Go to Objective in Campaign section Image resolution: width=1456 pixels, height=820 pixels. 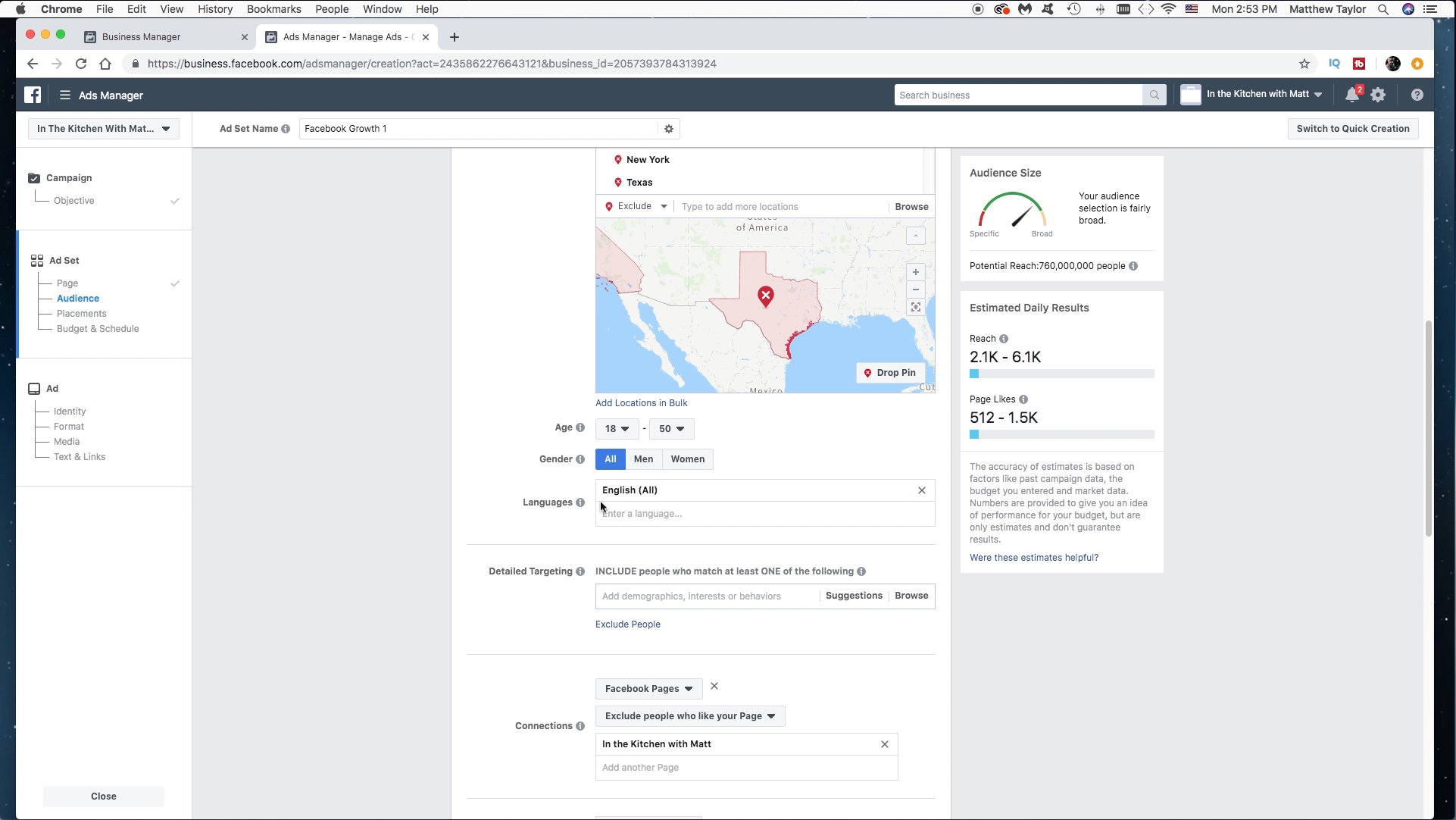pos(74,201)
